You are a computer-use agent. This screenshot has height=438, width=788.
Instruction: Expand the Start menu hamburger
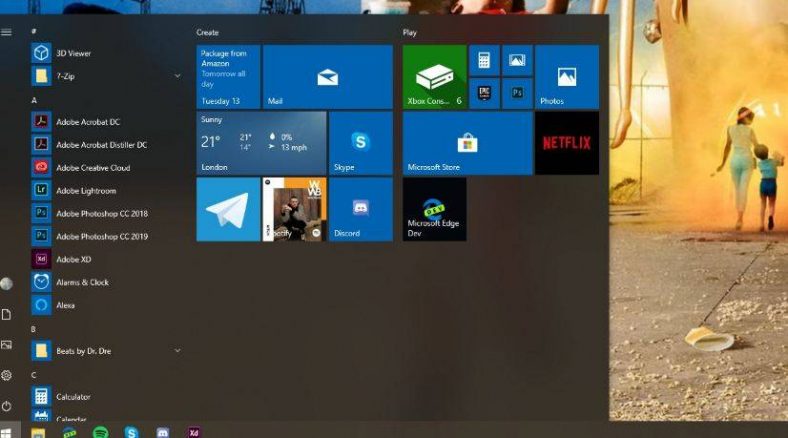pyautogui.click(x=7, y=32)
